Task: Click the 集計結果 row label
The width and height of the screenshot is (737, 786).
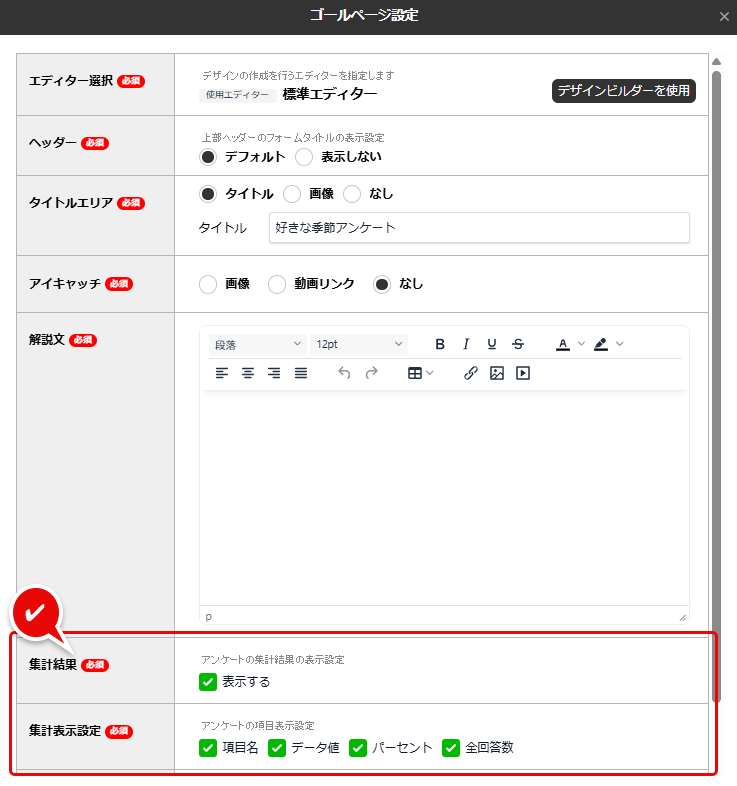Action: [x=53, y=665]
